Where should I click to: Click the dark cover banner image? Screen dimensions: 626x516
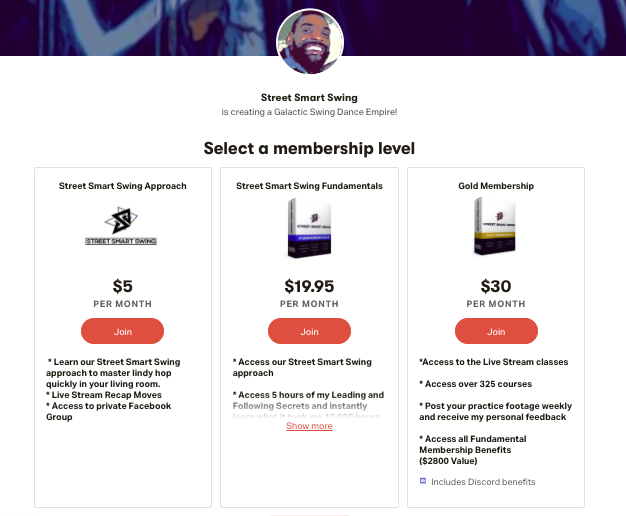pyautogui.click(x=120, y=27)
